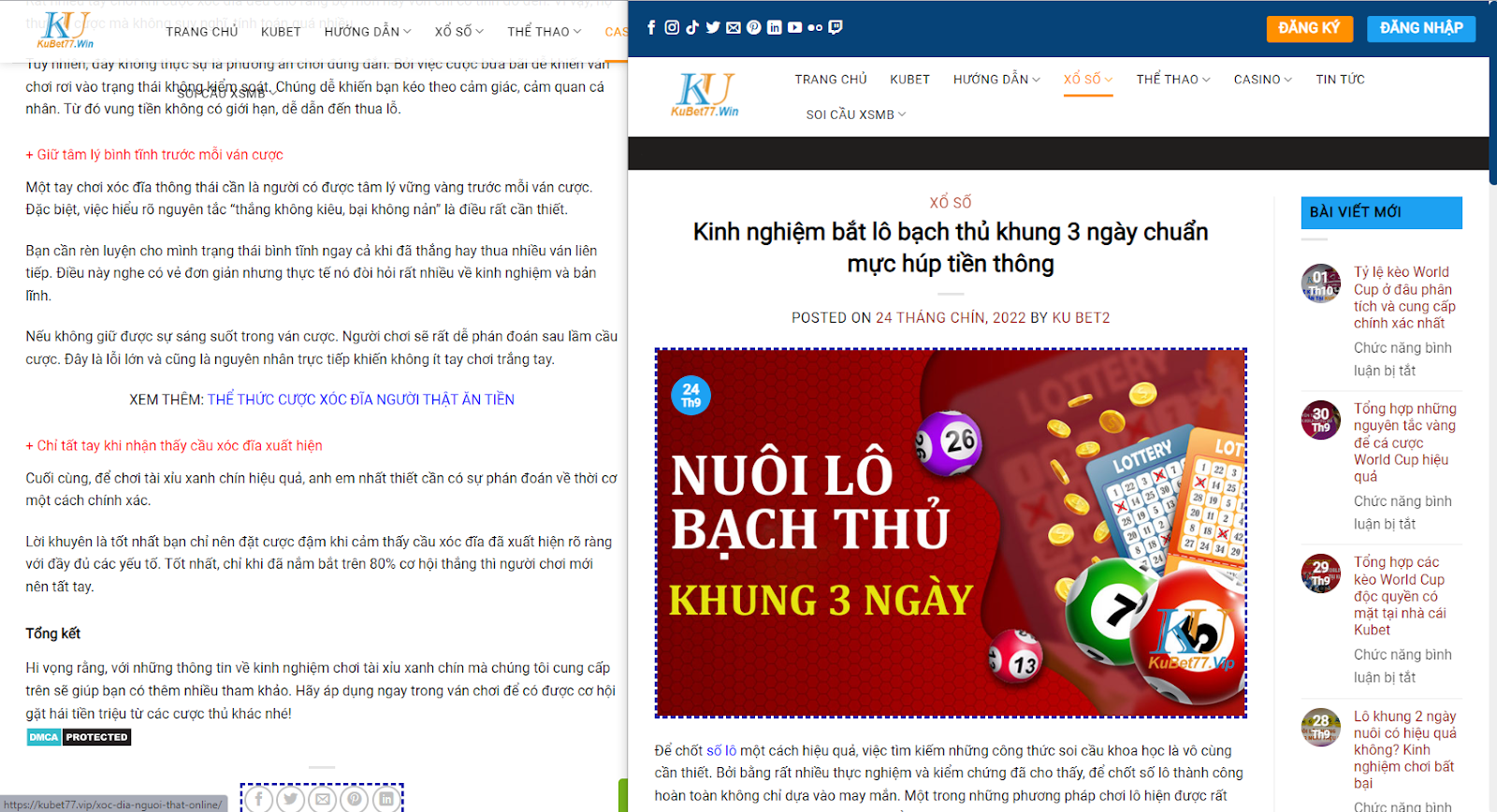Share via Pinterest circle icon below left article
1497x812 pixels.
point(355,799)
